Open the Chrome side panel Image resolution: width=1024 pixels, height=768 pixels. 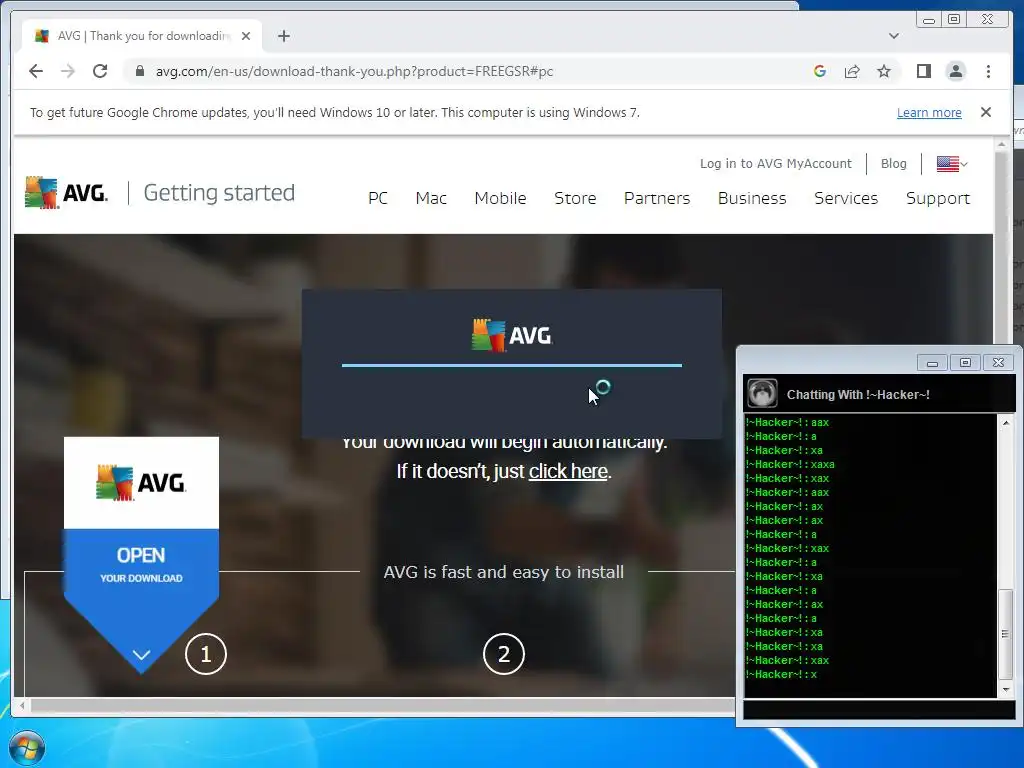[923, 71]
